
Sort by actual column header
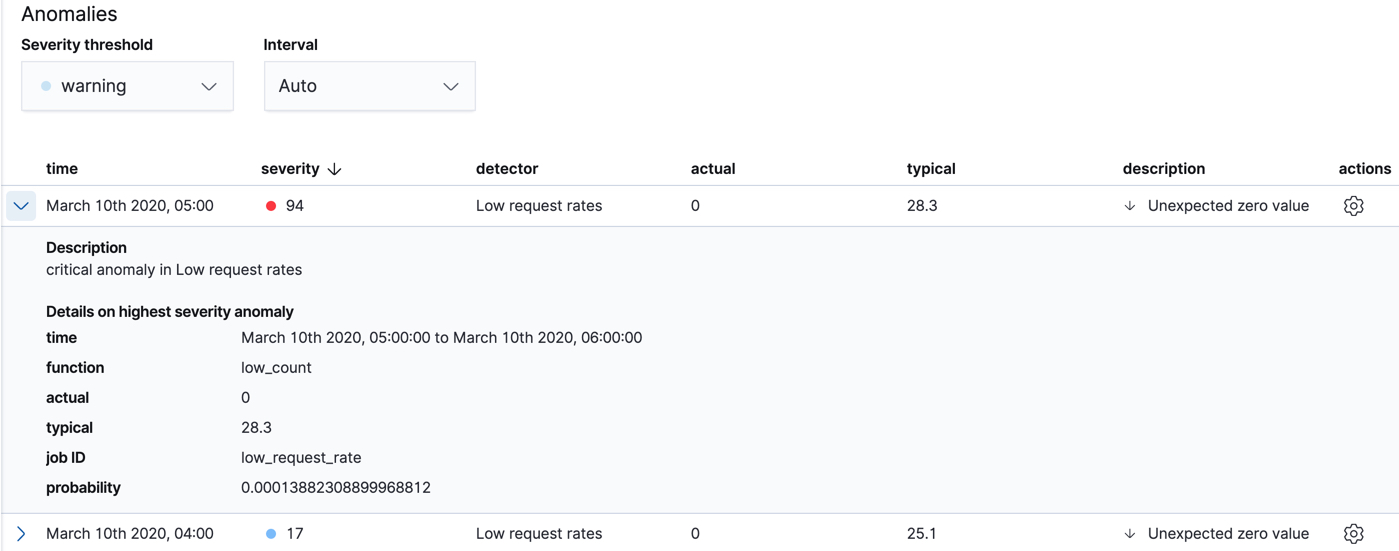coord(713,169)
